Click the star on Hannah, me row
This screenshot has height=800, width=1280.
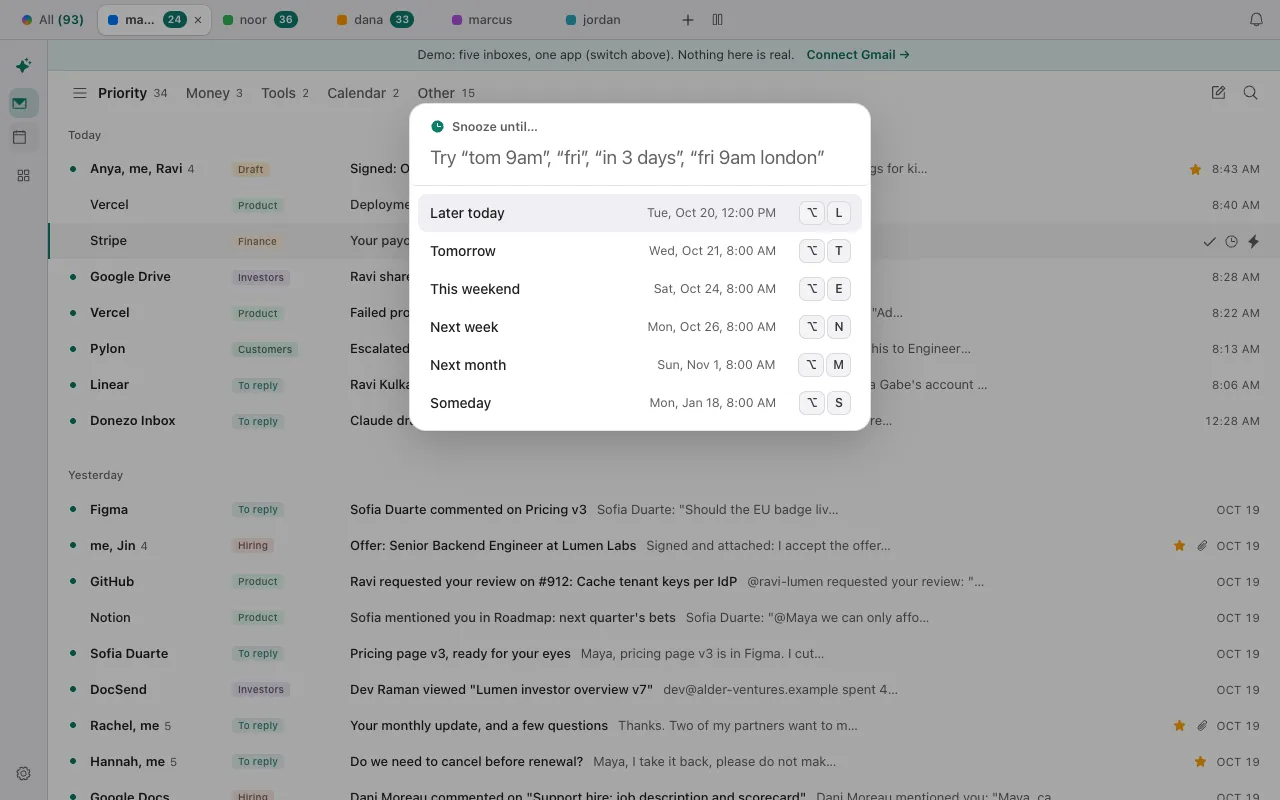1200,762
